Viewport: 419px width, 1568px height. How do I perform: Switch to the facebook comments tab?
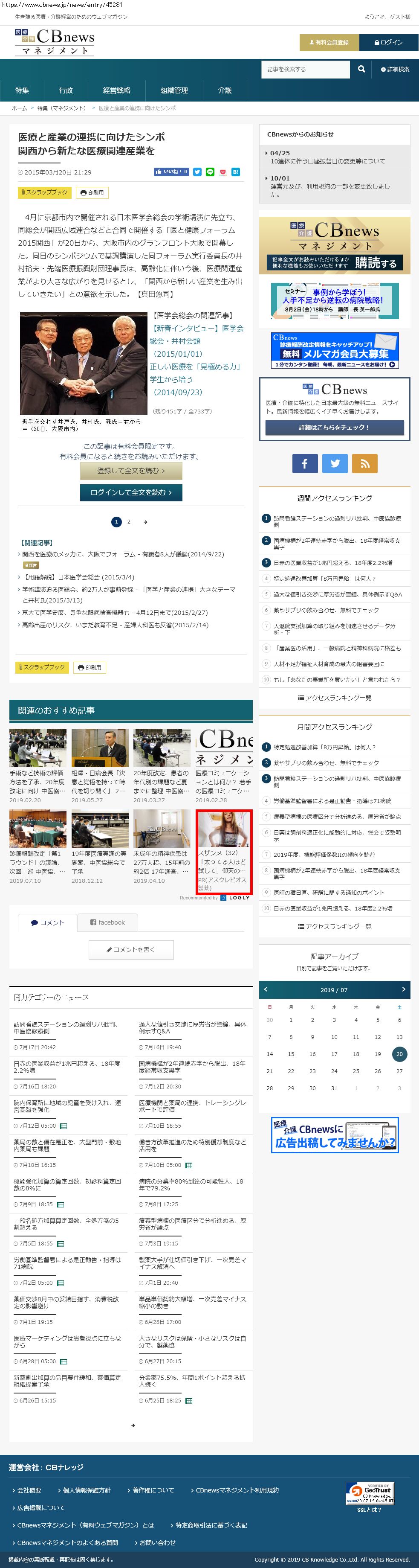coord(108,922)
